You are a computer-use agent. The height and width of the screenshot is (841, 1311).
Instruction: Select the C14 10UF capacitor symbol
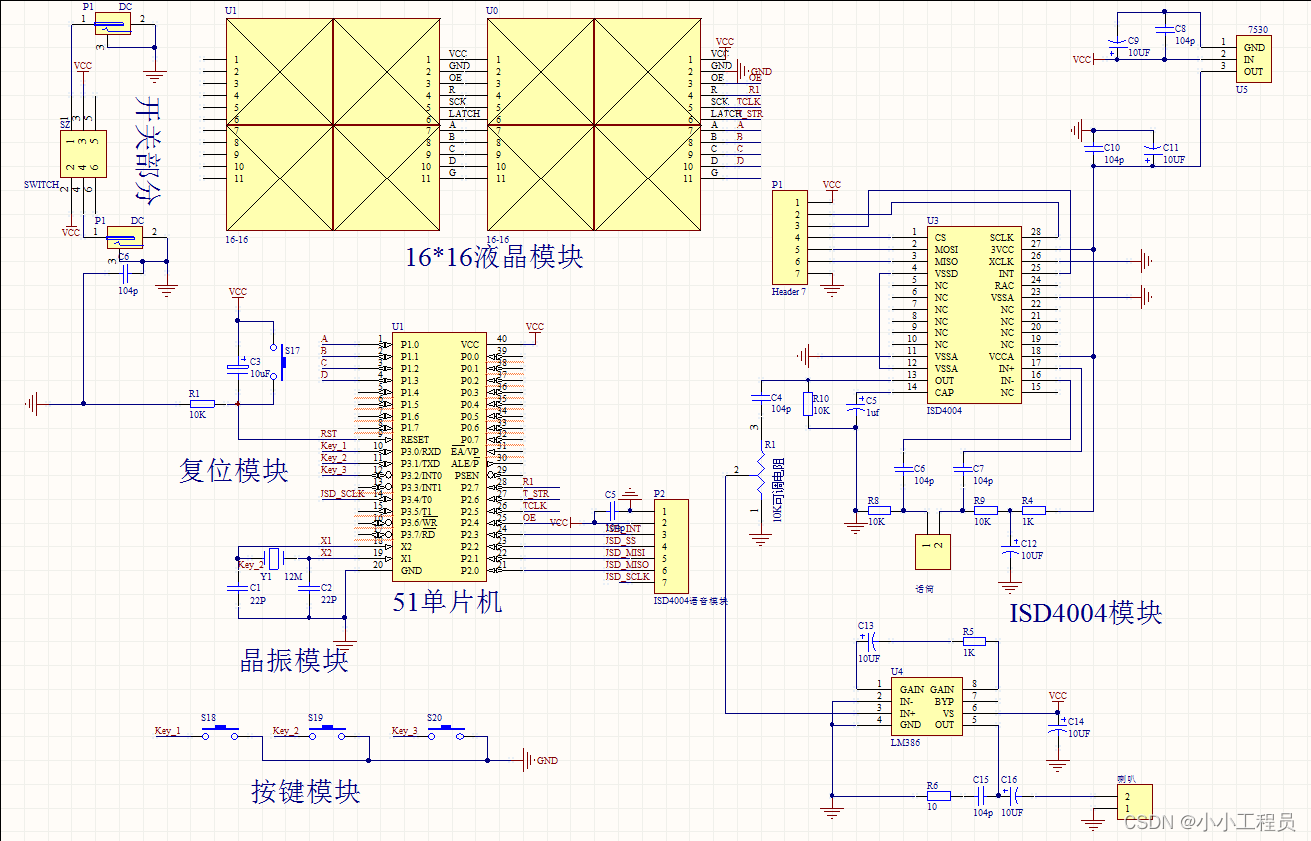point(1058,727)
